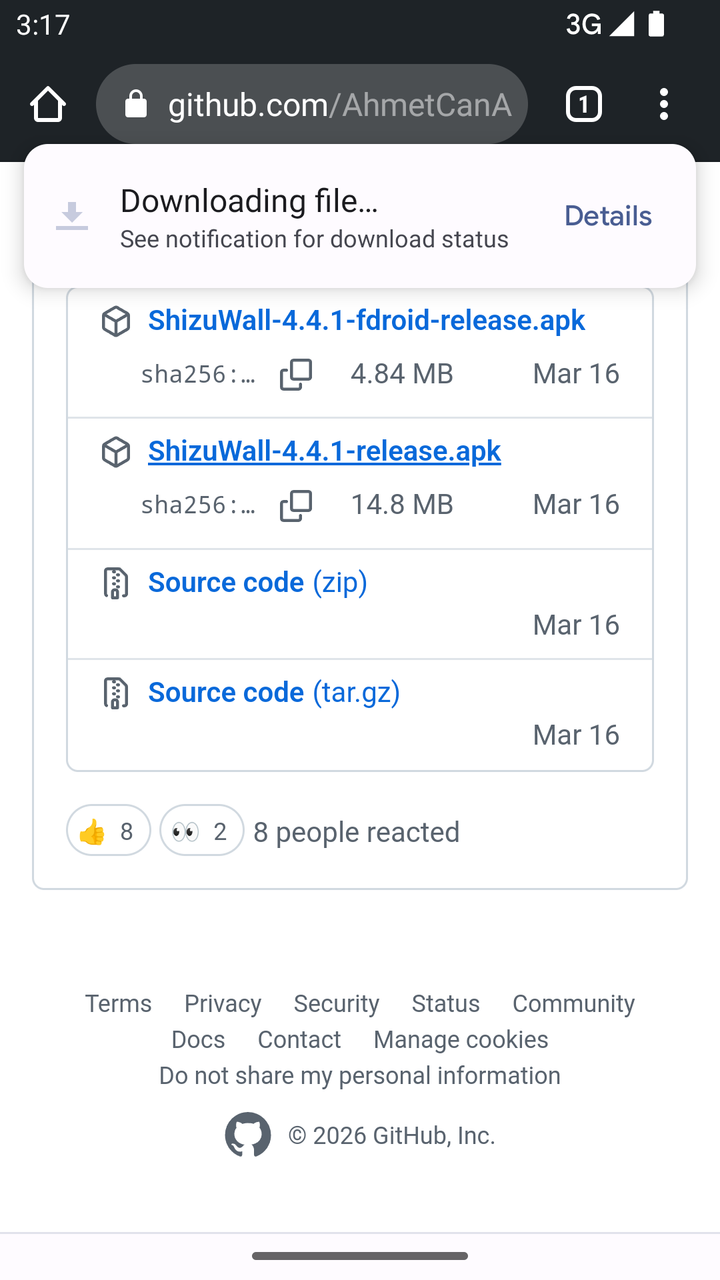
Task: Open Details of the file download
Action: coord(608,216)
